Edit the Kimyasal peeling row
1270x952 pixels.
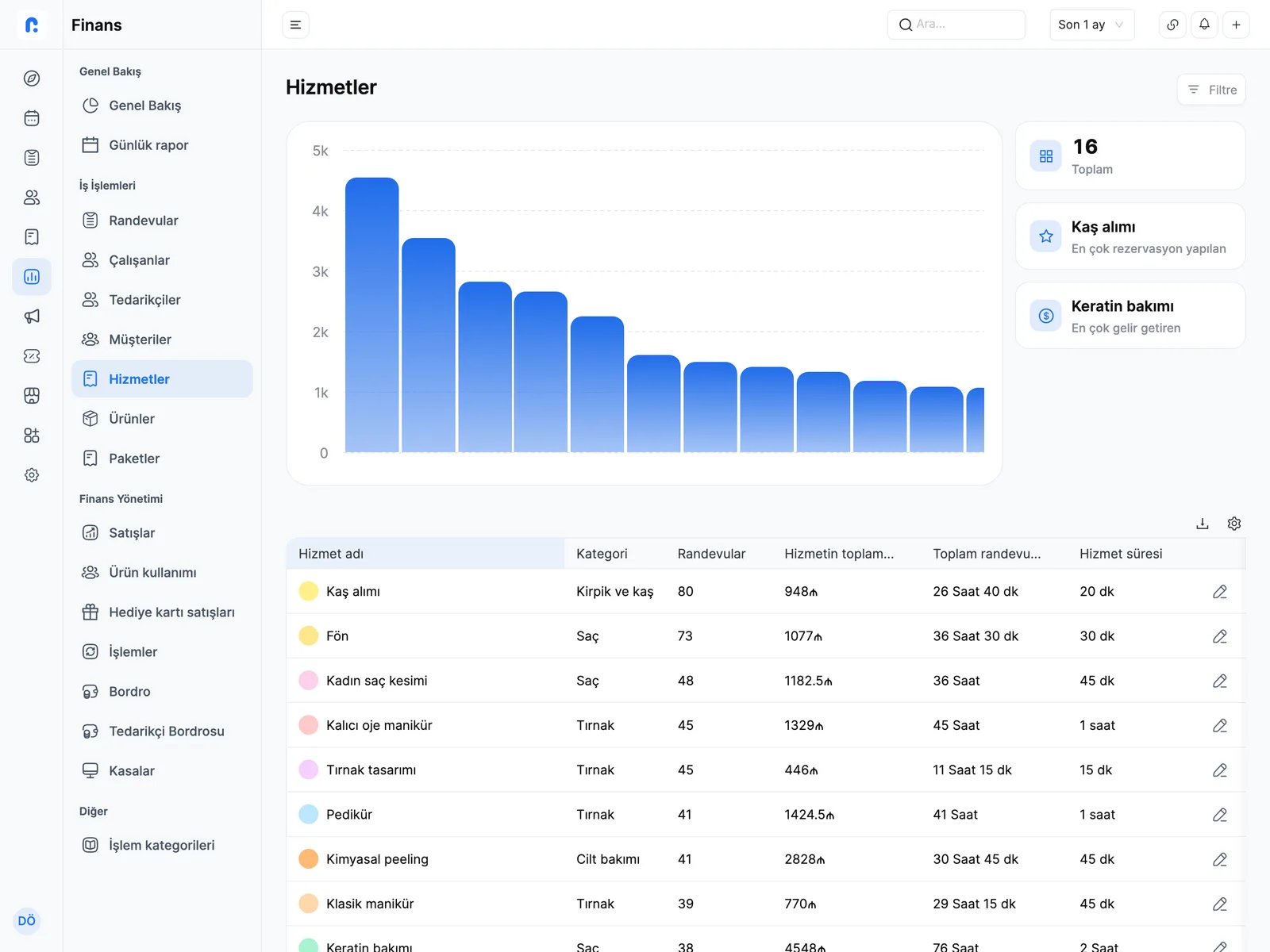pyautogui.click(x=1220, y=859)
